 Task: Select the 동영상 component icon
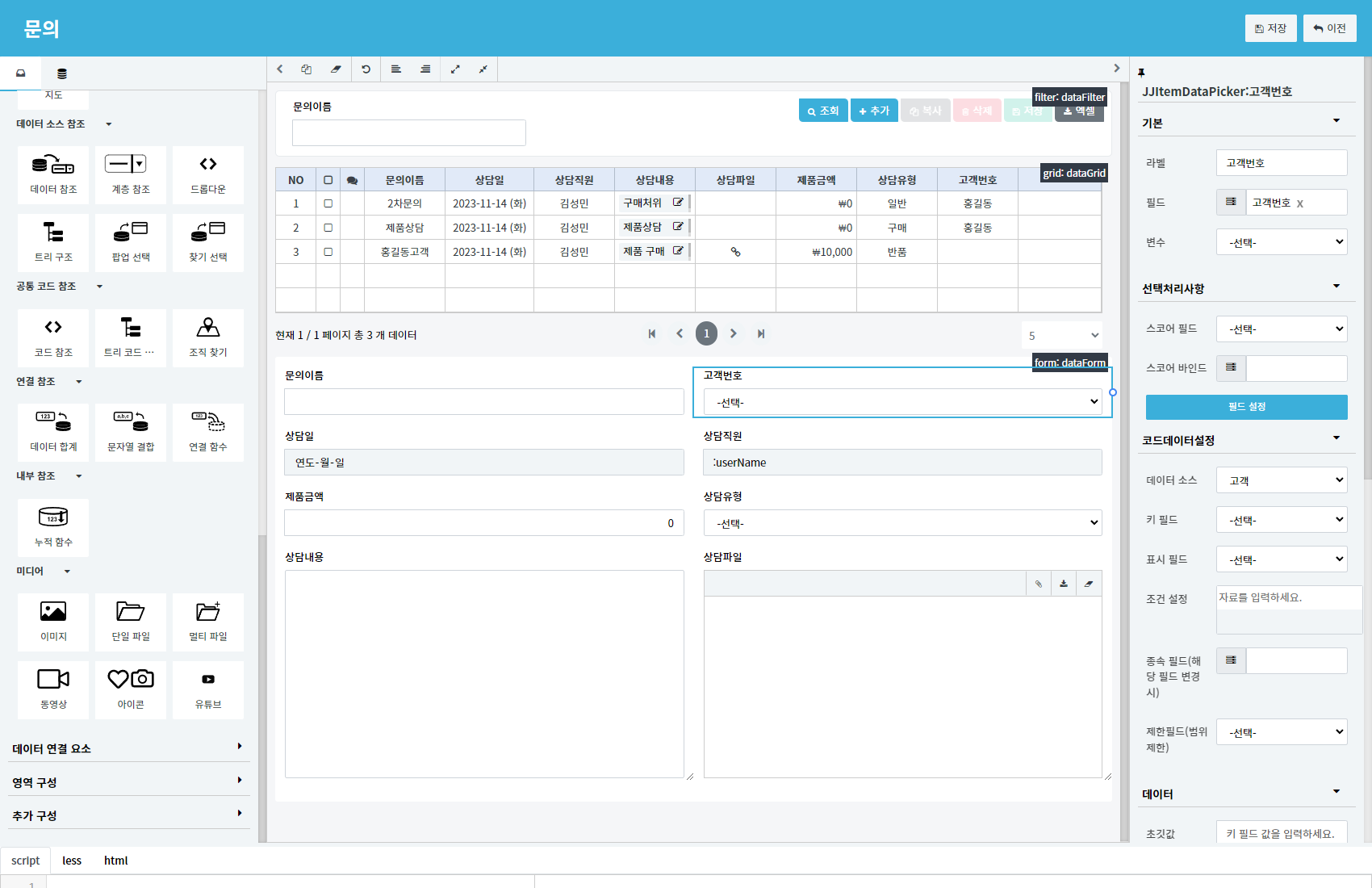[x=53, y=689]
